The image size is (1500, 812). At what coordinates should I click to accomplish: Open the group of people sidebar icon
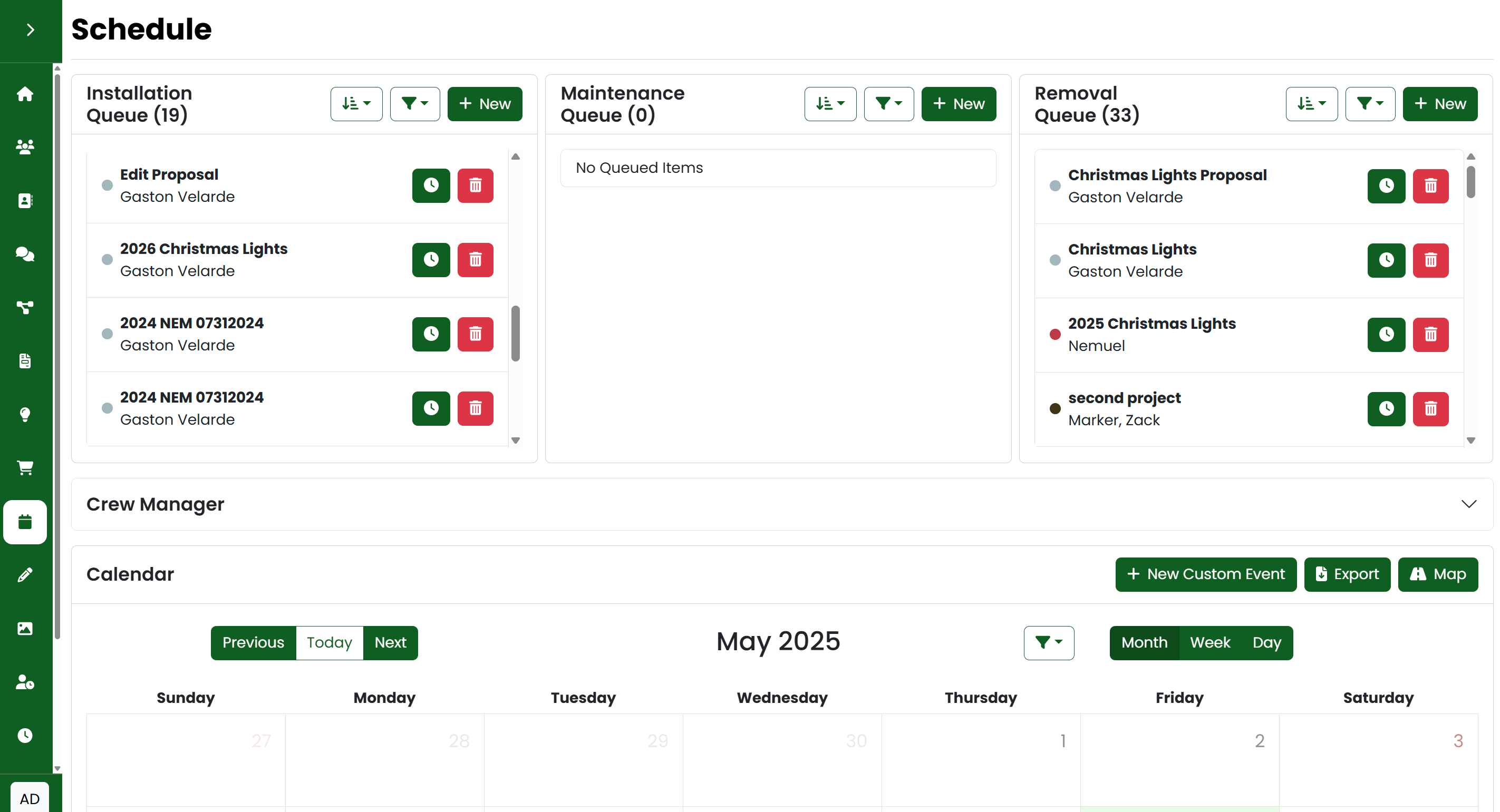point(25,146)
